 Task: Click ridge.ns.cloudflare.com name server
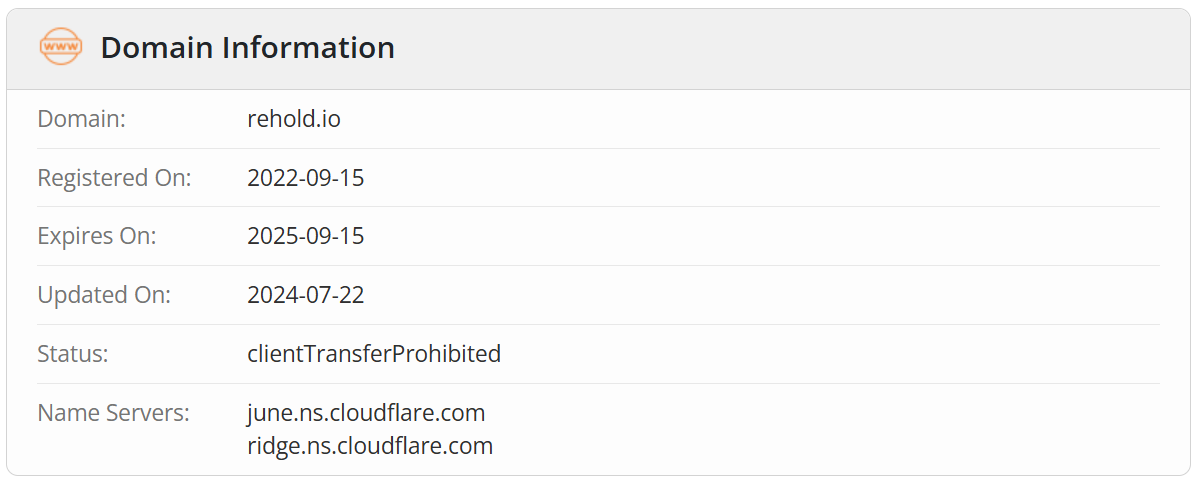(370, 446)
